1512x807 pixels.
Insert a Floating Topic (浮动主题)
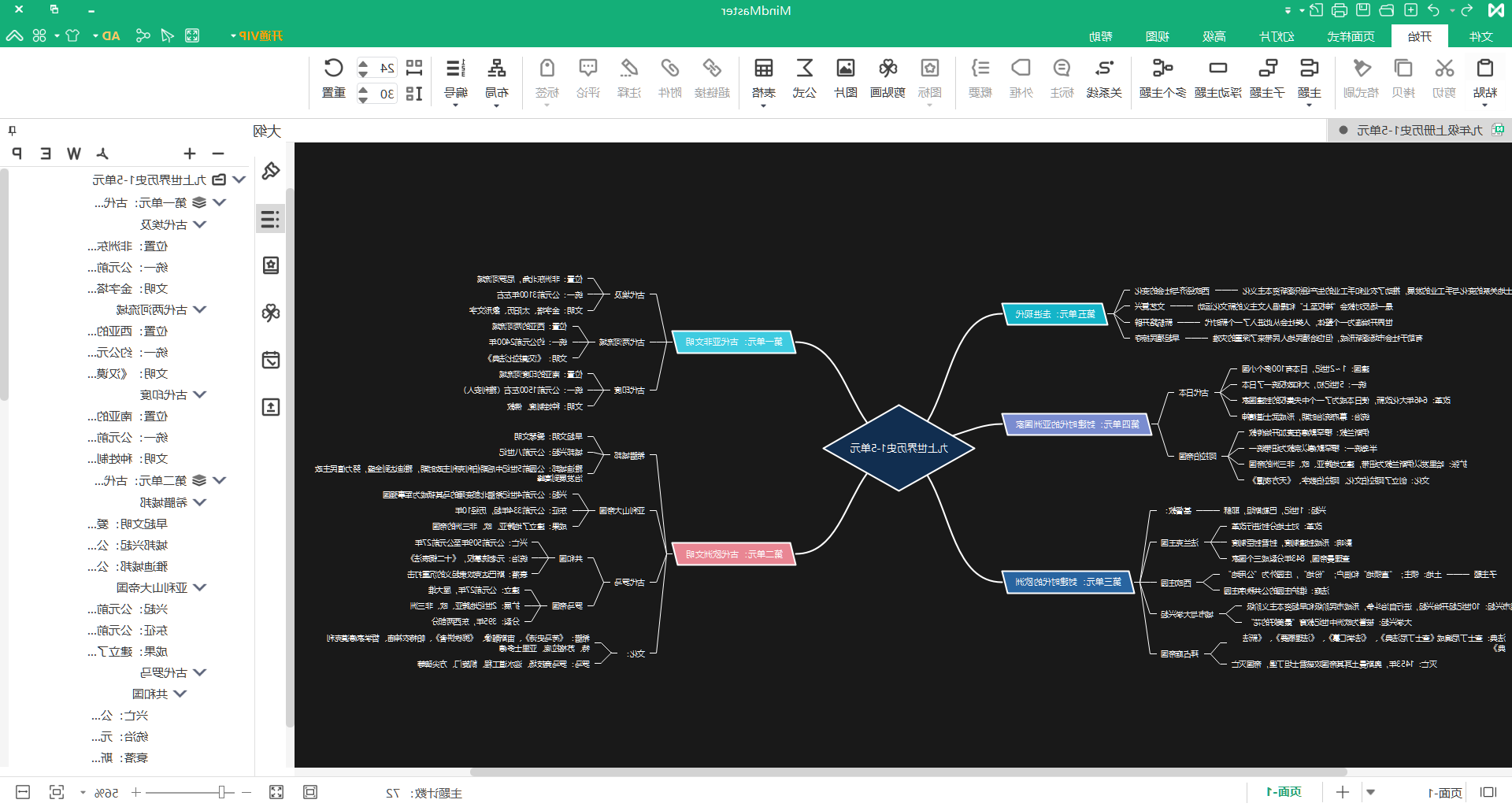tap(1217, 78)
